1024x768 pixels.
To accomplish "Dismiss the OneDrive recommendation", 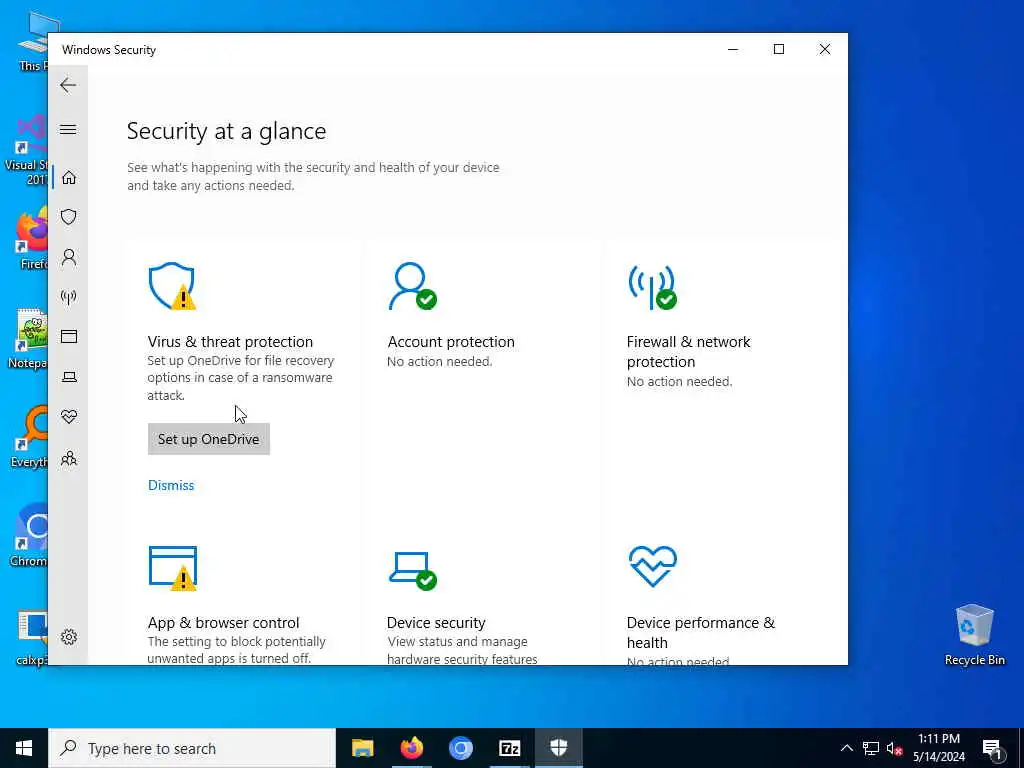I will 171,485.
